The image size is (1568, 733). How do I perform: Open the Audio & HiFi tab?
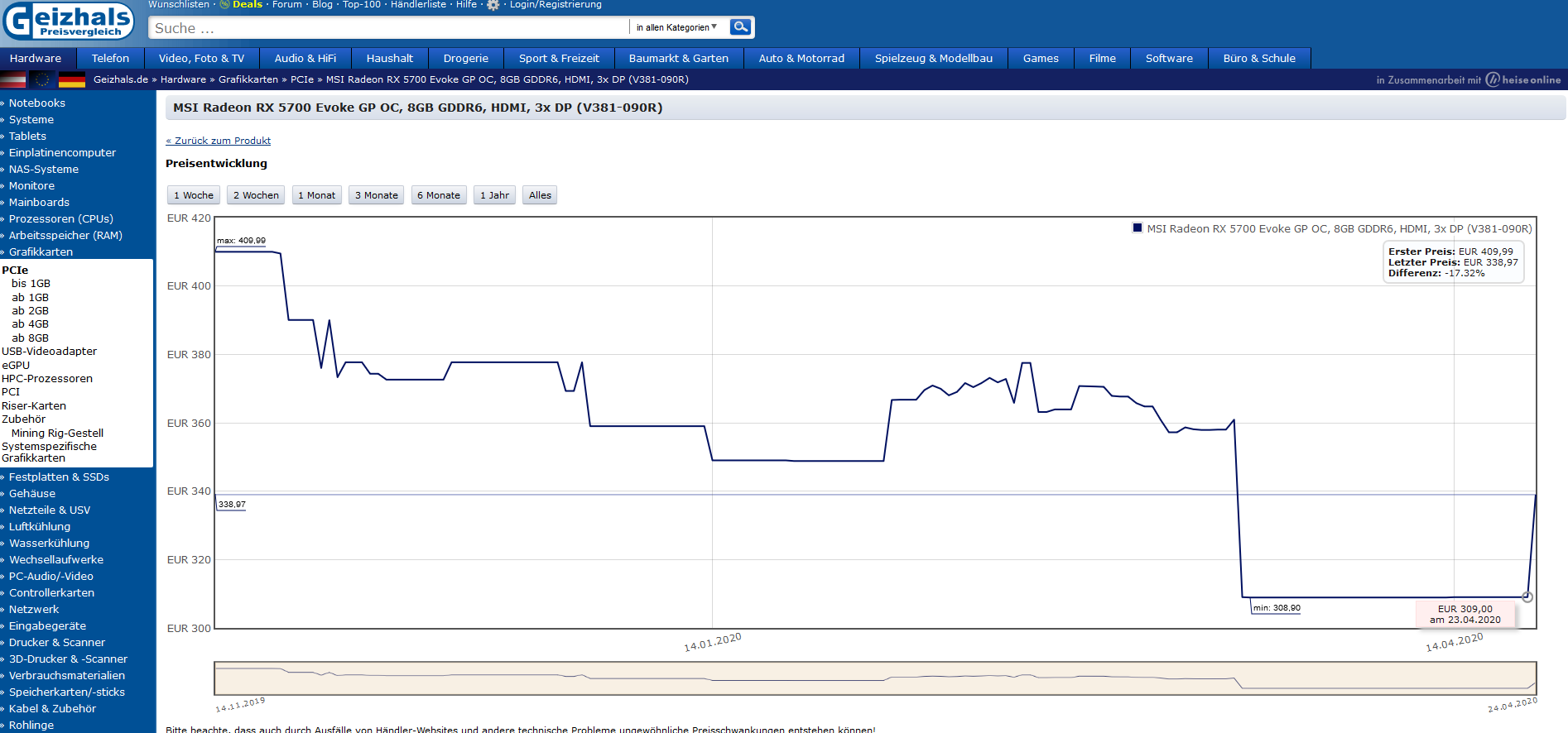305,58
